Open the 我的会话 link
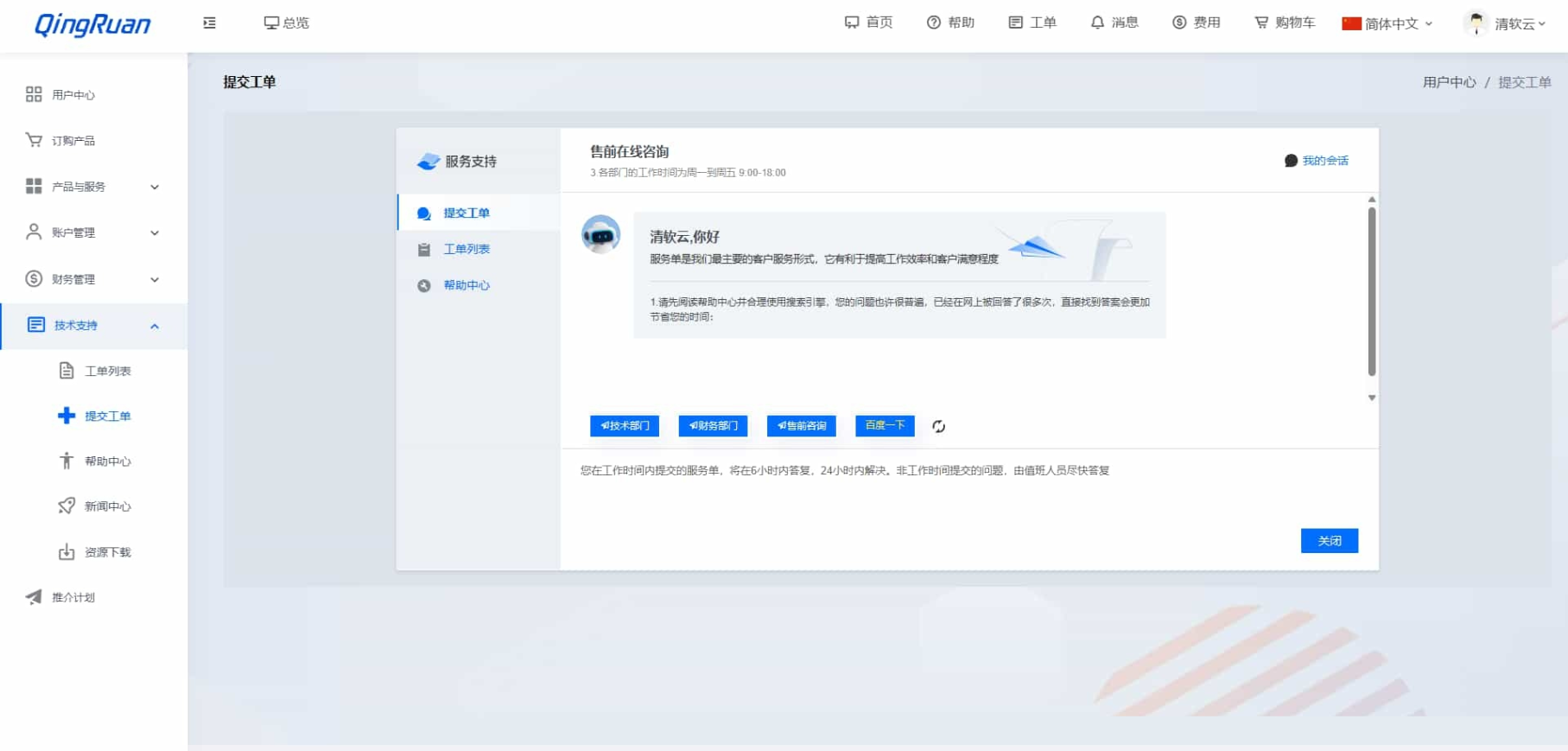This screenshot has width=1568, height=751. coord(1325,161)
